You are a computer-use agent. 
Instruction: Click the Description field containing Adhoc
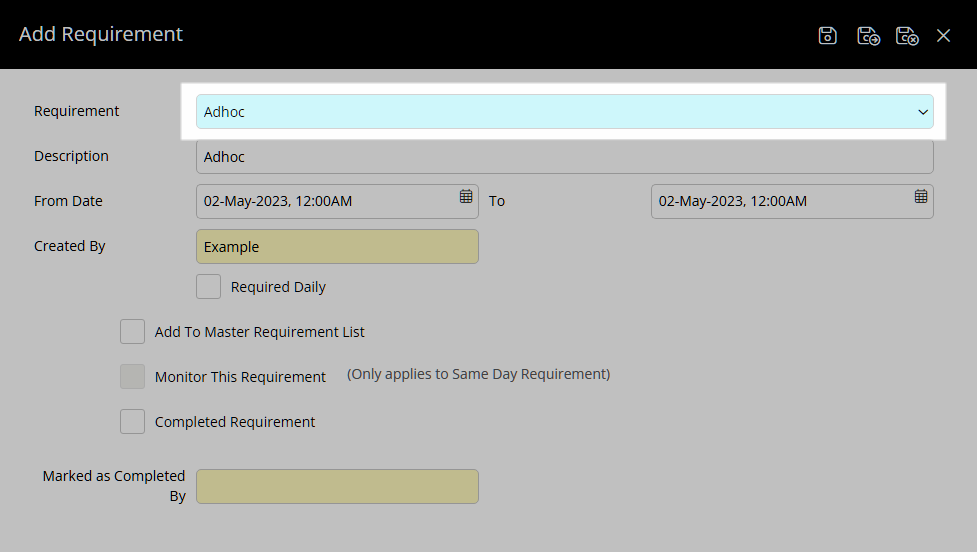pos(565,156)
